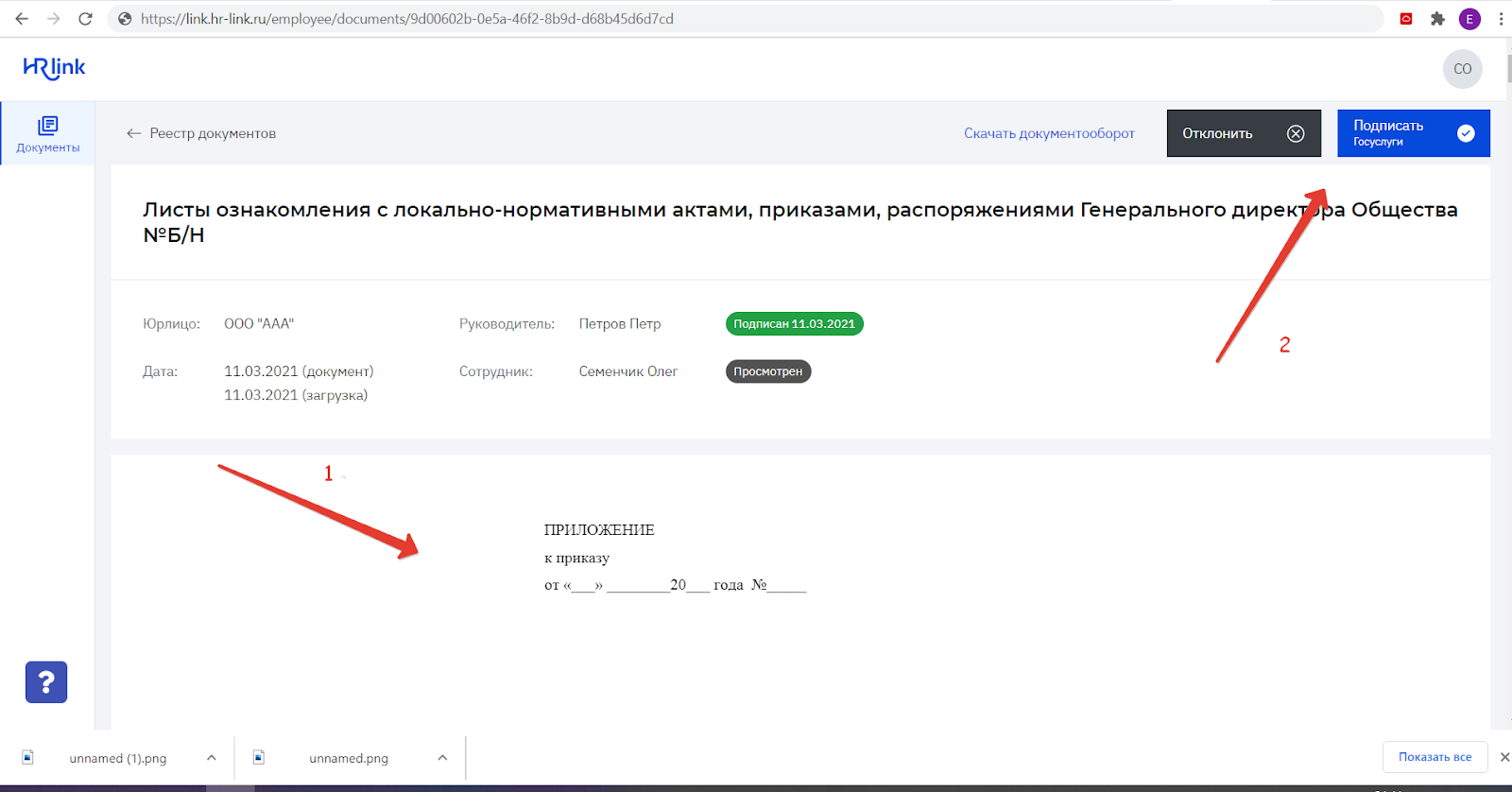Click Подписать Госуслуги button
The width and height of the screenshot is (1512, 792).
pos(1413,133)
